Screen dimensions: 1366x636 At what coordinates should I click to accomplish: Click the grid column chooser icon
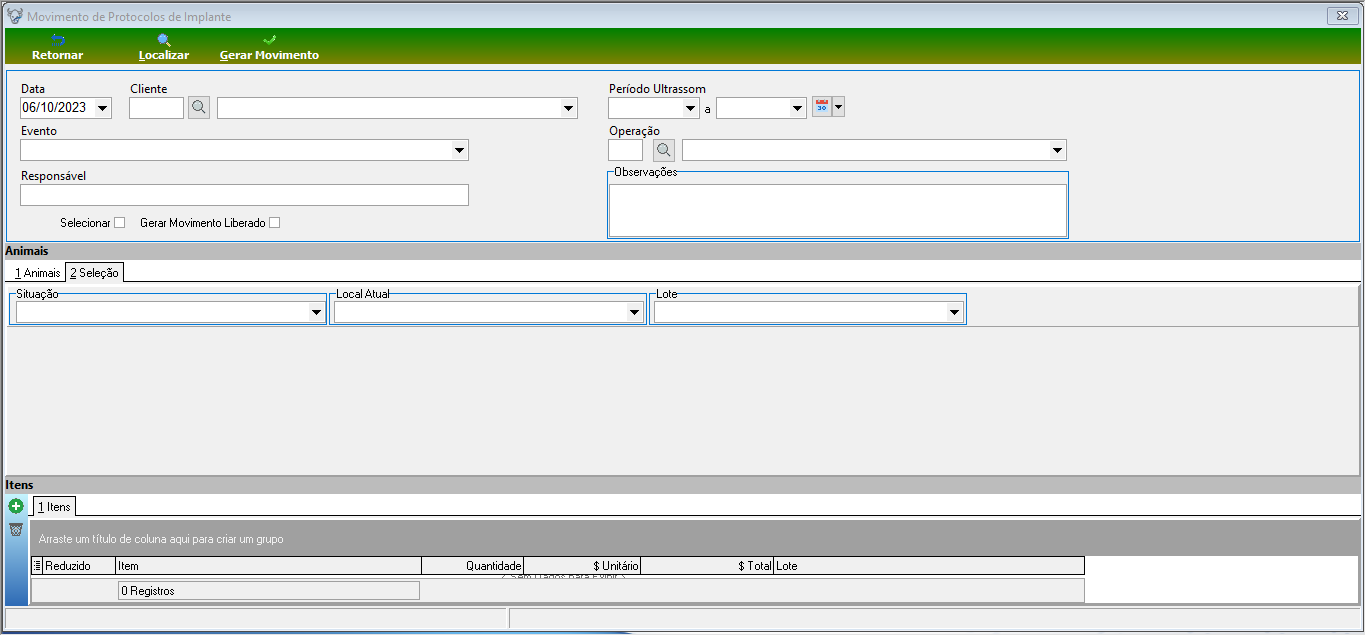tap(38, 566)
